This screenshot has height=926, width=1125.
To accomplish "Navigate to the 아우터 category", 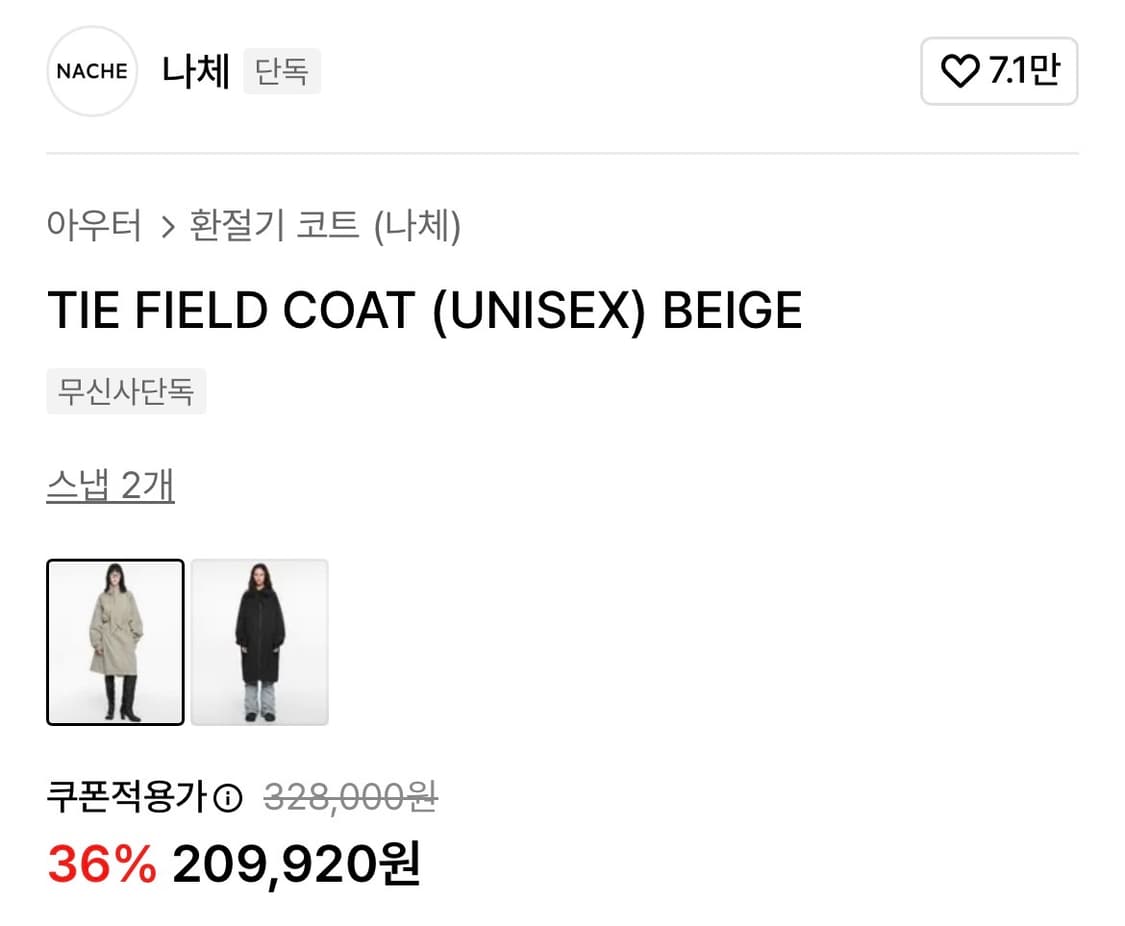I will click(95, 227).
